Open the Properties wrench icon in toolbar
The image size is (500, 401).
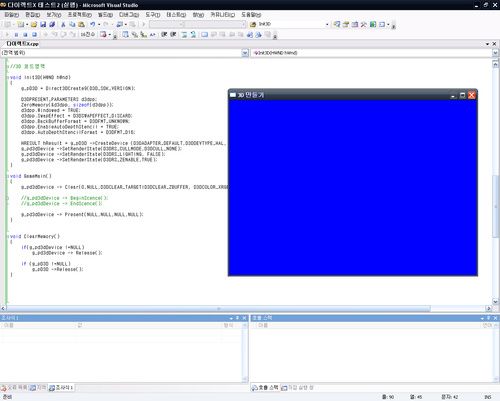pos(364,24)
